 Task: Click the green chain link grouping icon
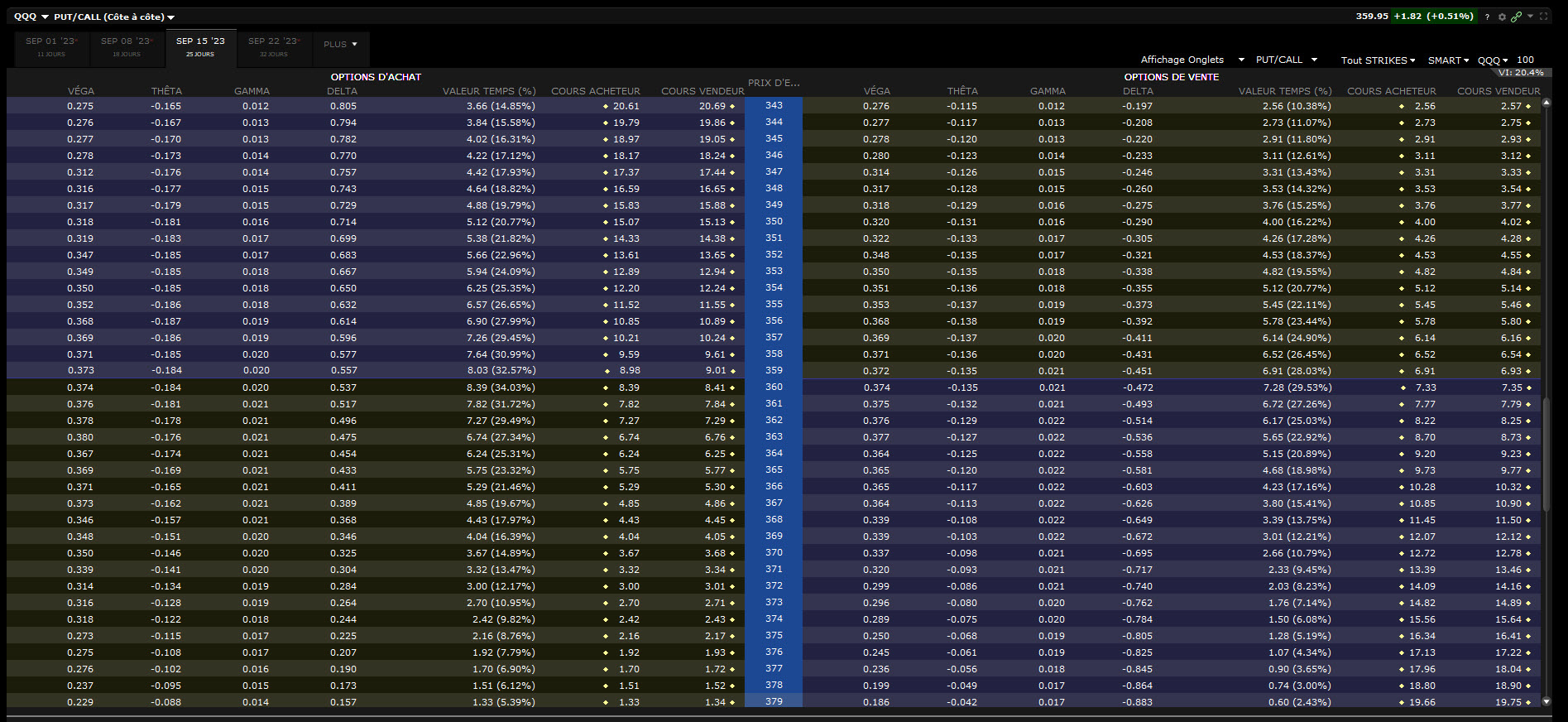point(1516,17)
